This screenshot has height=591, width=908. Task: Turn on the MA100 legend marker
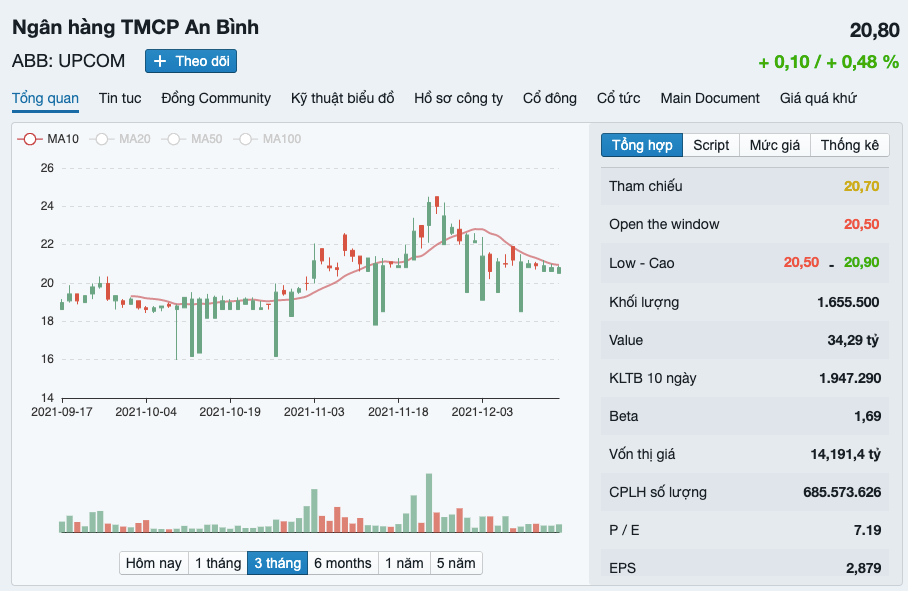[x=246, y=139]
